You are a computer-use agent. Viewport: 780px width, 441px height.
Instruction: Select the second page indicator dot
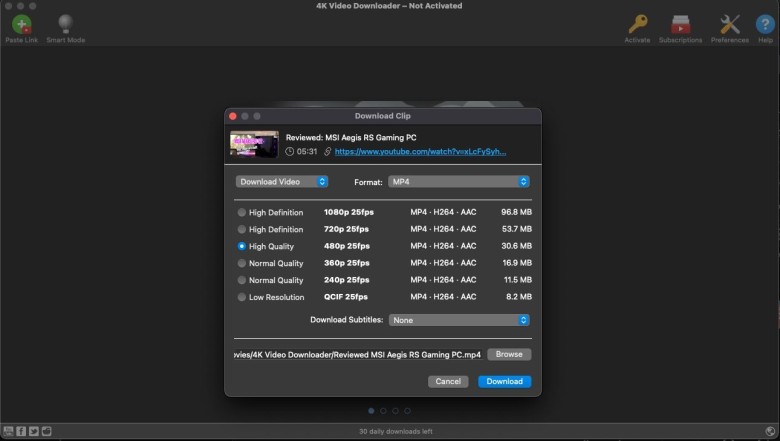(383, 411)
